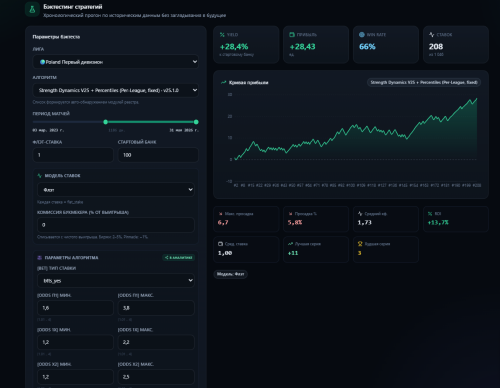Viewport: 500px width, 388px height.
Task: Click the 66% win rate value
Action: [367, 47]
